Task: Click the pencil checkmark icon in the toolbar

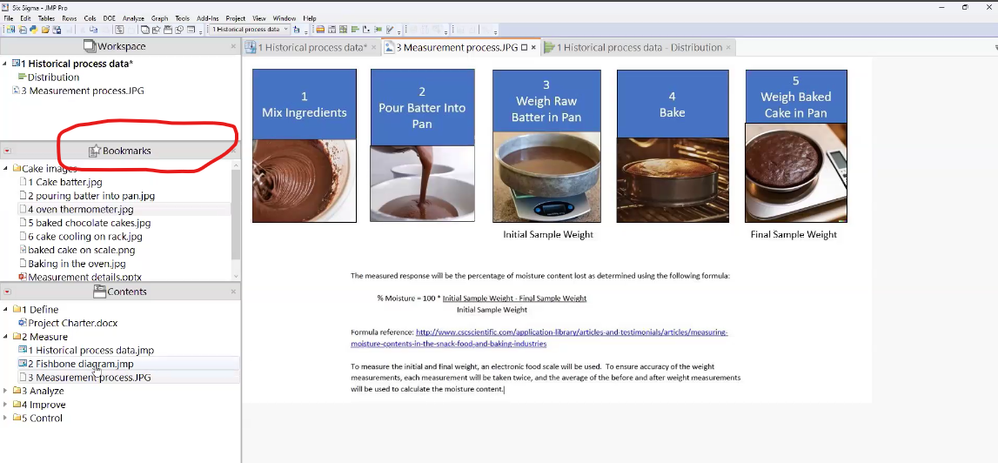Action: pyautogui.click(x=390, y=29)
